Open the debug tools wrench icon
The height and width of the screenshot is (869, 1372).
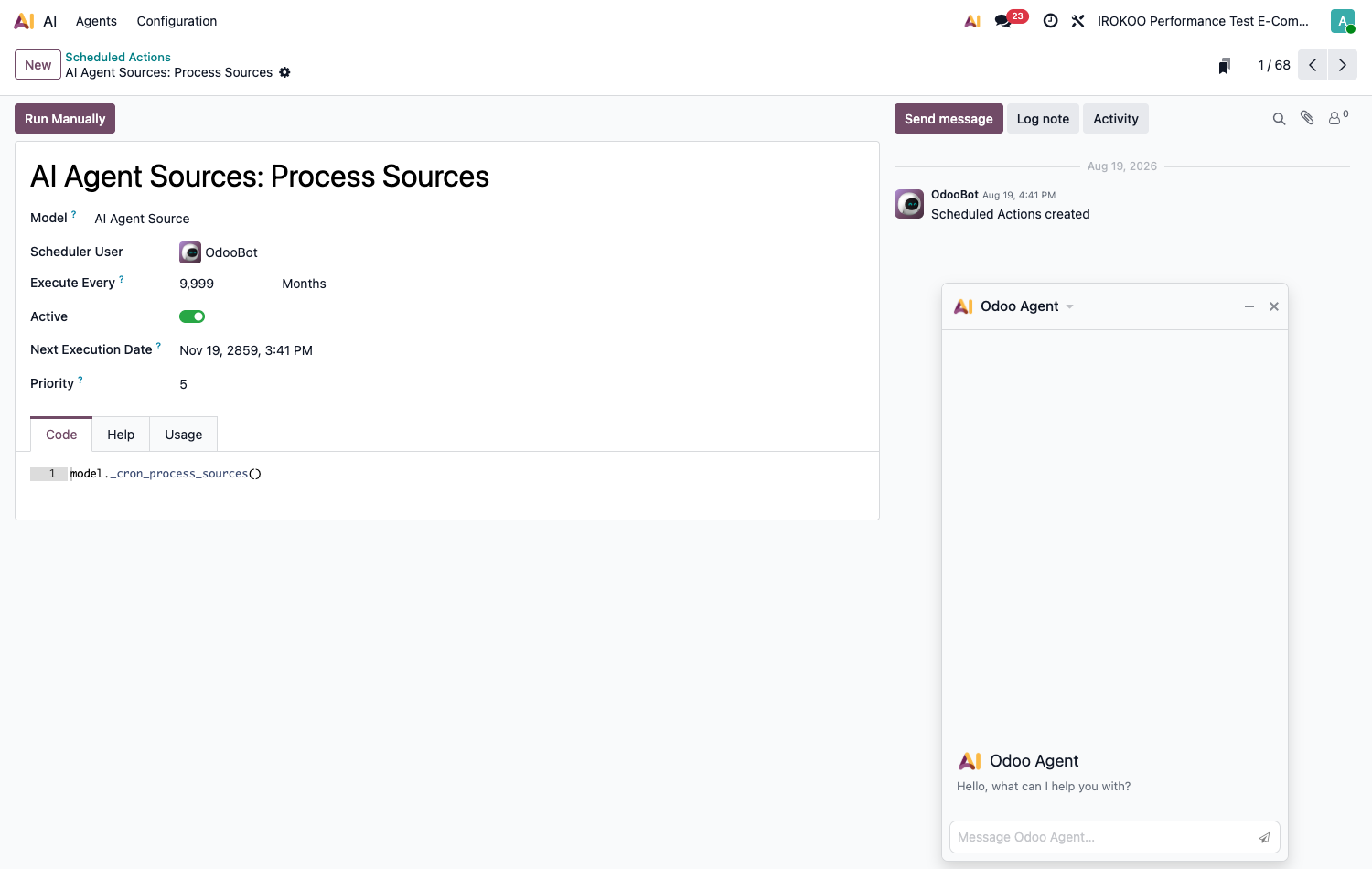(1078, 20)
